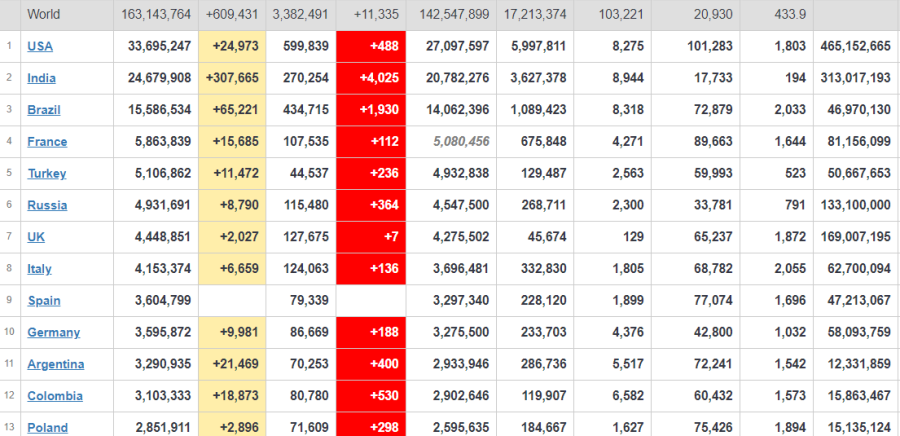Select Brazil active cases 1,089,423

coord(539,110)
